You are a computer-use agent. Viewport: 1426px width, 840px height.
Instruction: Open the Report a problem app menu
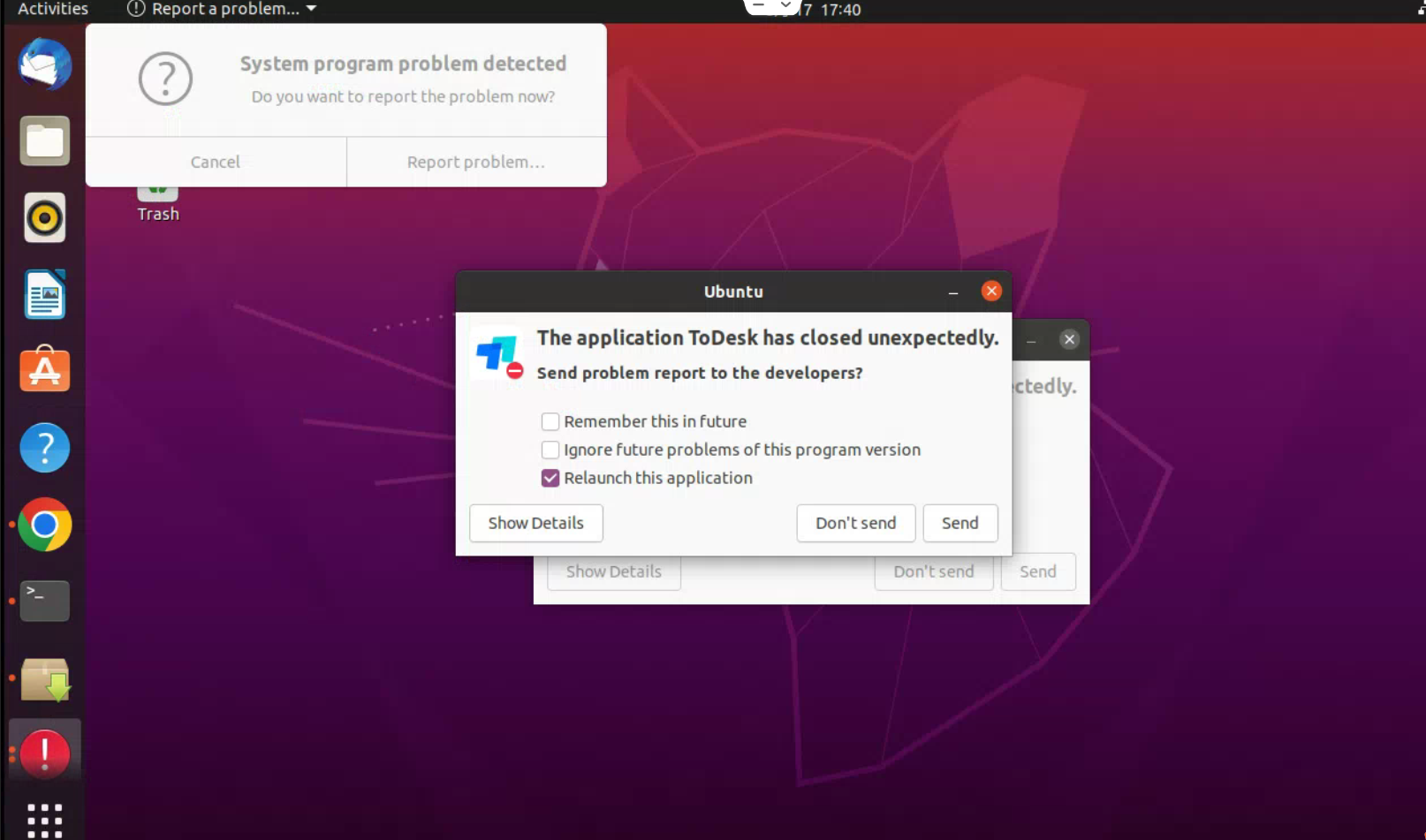(x=222, y=10)
